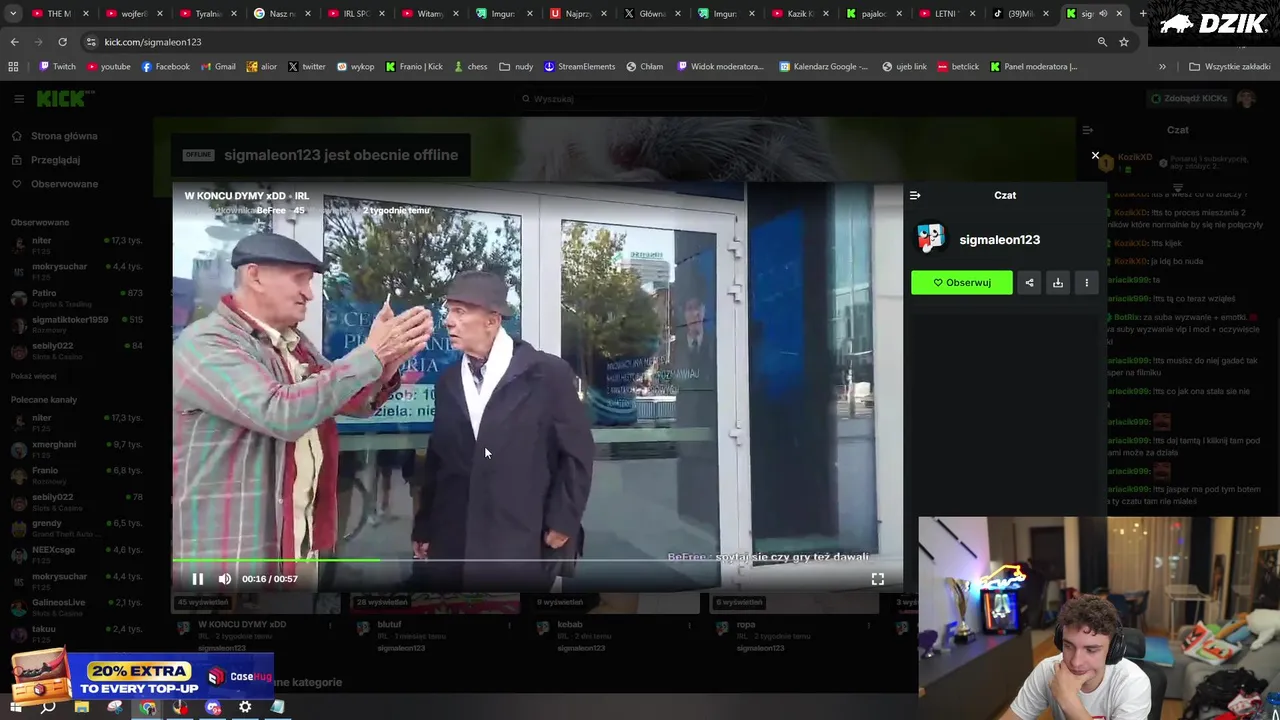Viewport: 1280px width, 720px height.
Task: Download the clip via download icon
Action: (1058, 283)
